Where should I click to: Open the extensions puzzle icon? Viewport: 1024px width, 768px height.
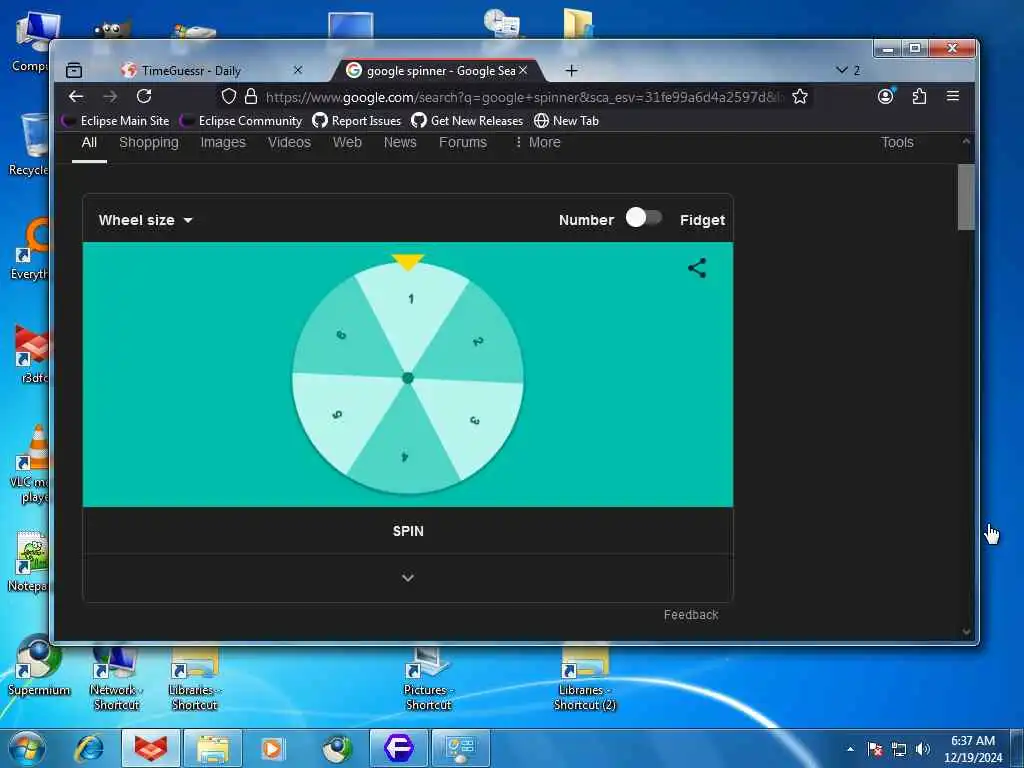(920, 97)
